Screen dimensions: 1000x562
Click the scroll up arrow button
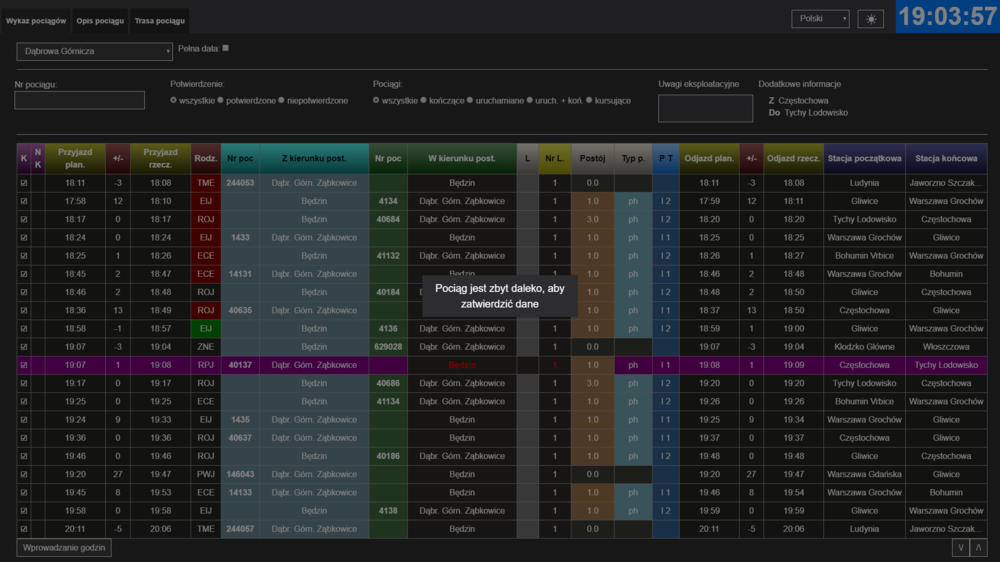[978, 547]
